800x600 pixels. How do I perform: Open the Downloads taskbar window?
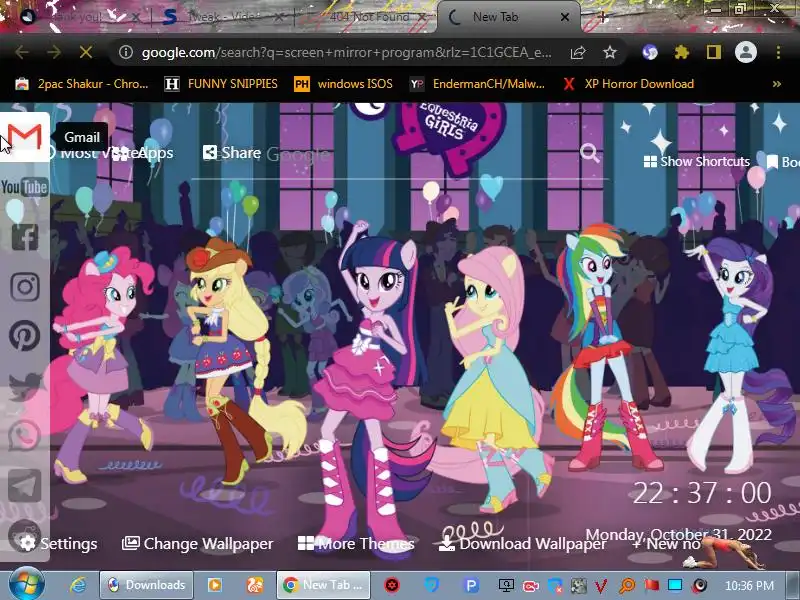146,585
